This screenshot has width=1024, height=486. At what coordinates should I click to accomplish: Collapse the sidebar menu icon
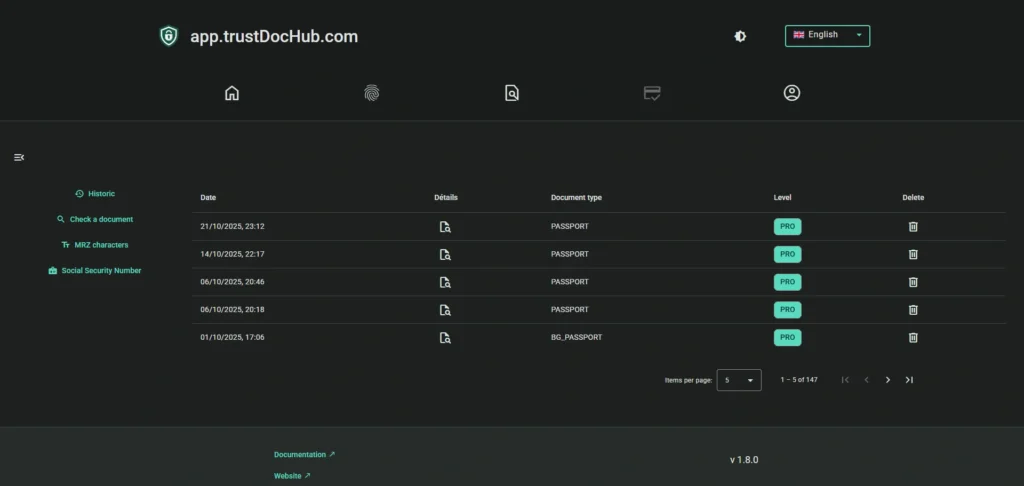click(19, 157)
